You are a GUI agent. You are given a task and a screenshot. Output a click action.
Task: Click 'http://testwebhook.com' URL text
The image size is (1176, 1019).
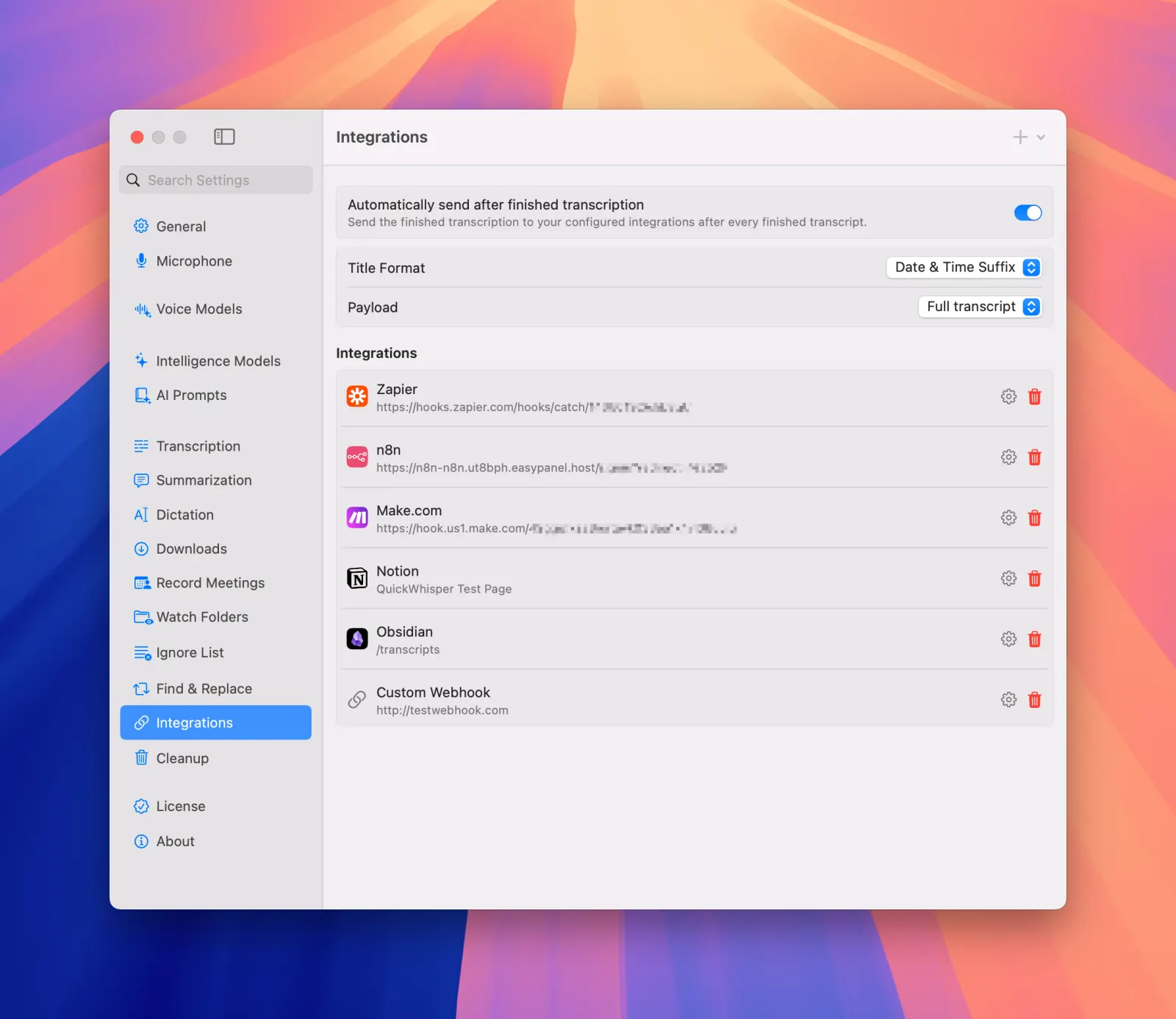pos(442,710)
